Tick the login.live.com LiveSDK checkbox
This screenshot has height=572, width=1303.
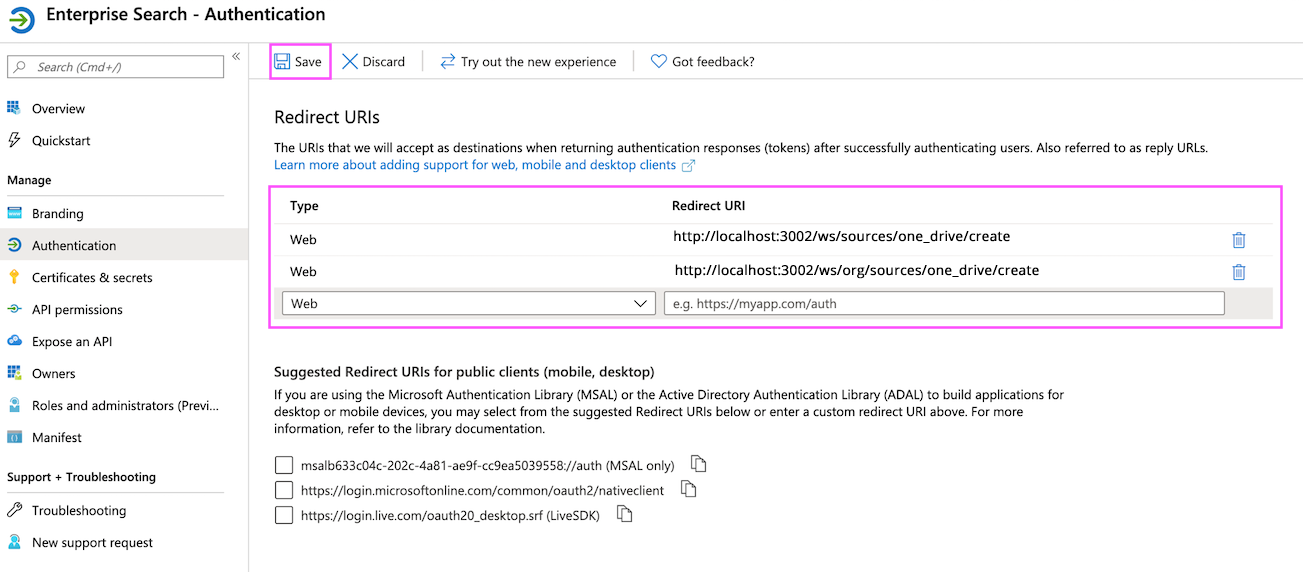pyautogui.click(x=284, y=515)
